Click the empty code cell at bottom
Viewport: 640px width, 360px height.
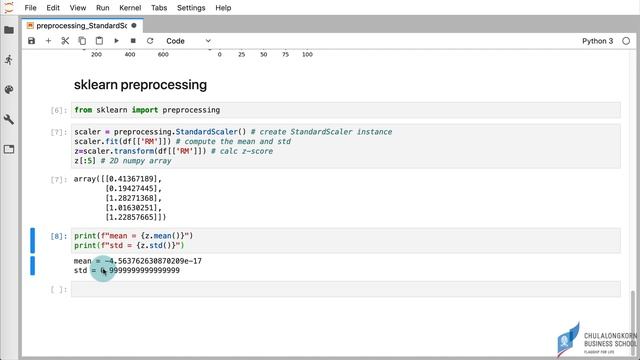(345, 289)
